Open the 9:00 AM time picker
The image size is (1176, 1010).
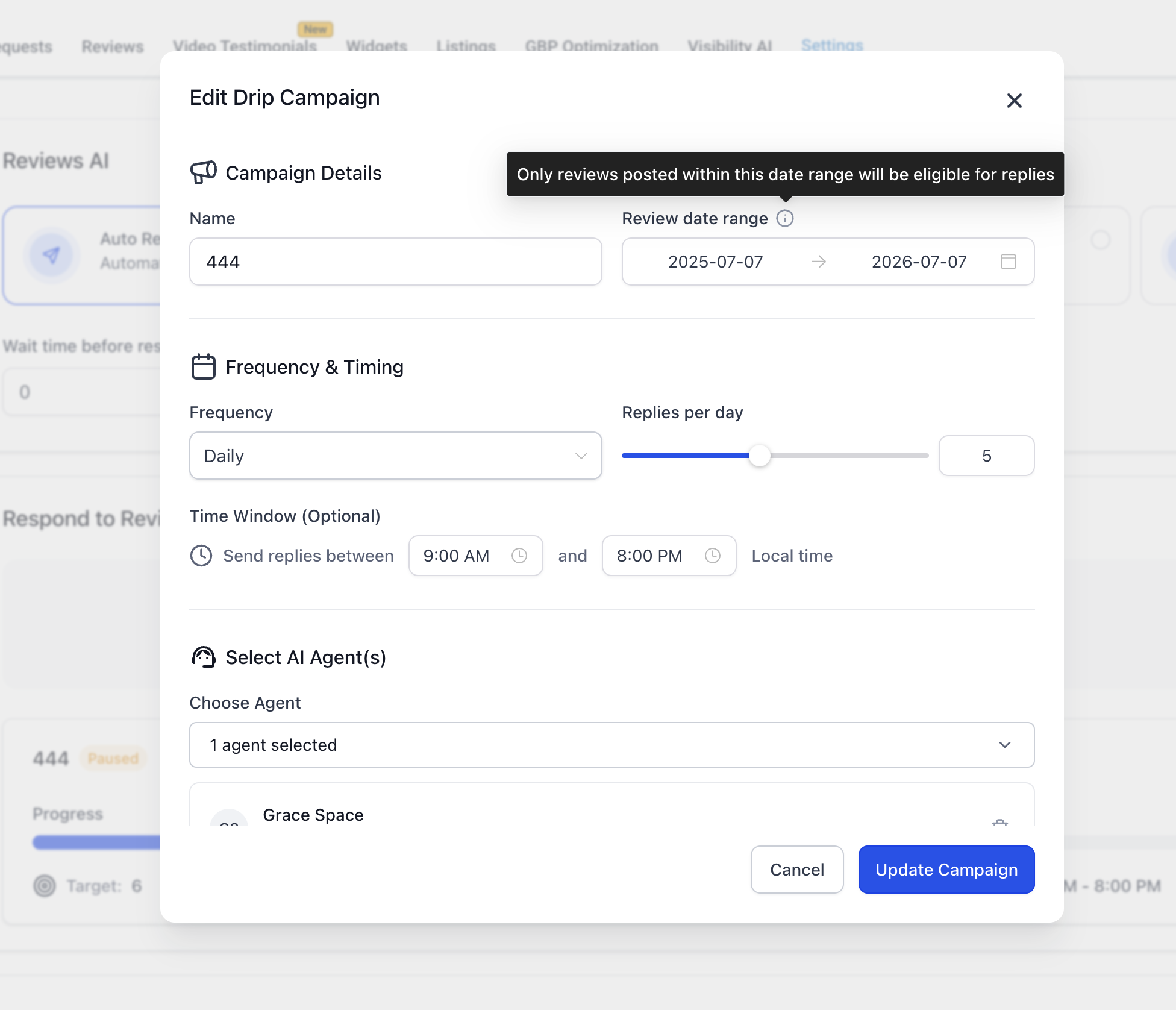click(476, 556)
